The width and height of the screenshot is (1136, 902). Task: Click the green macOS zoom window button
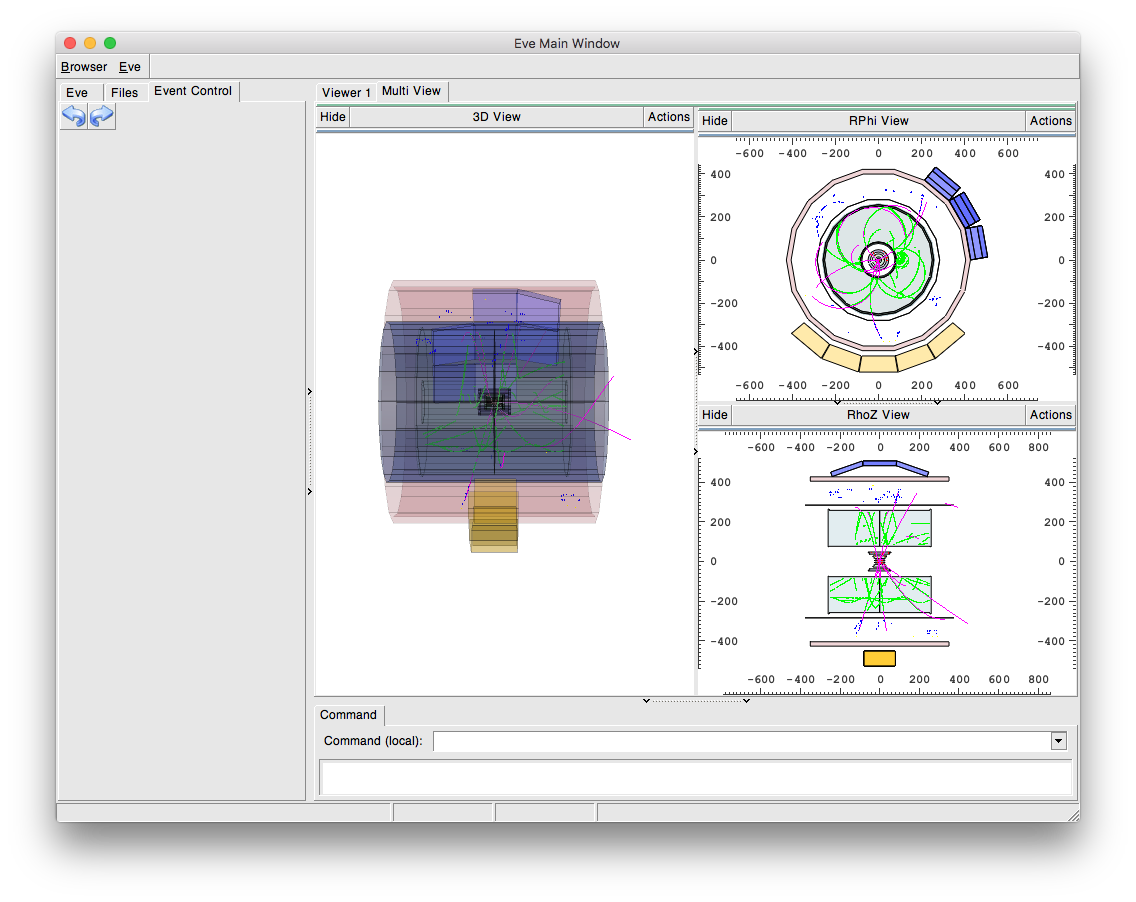coord(110,43)
